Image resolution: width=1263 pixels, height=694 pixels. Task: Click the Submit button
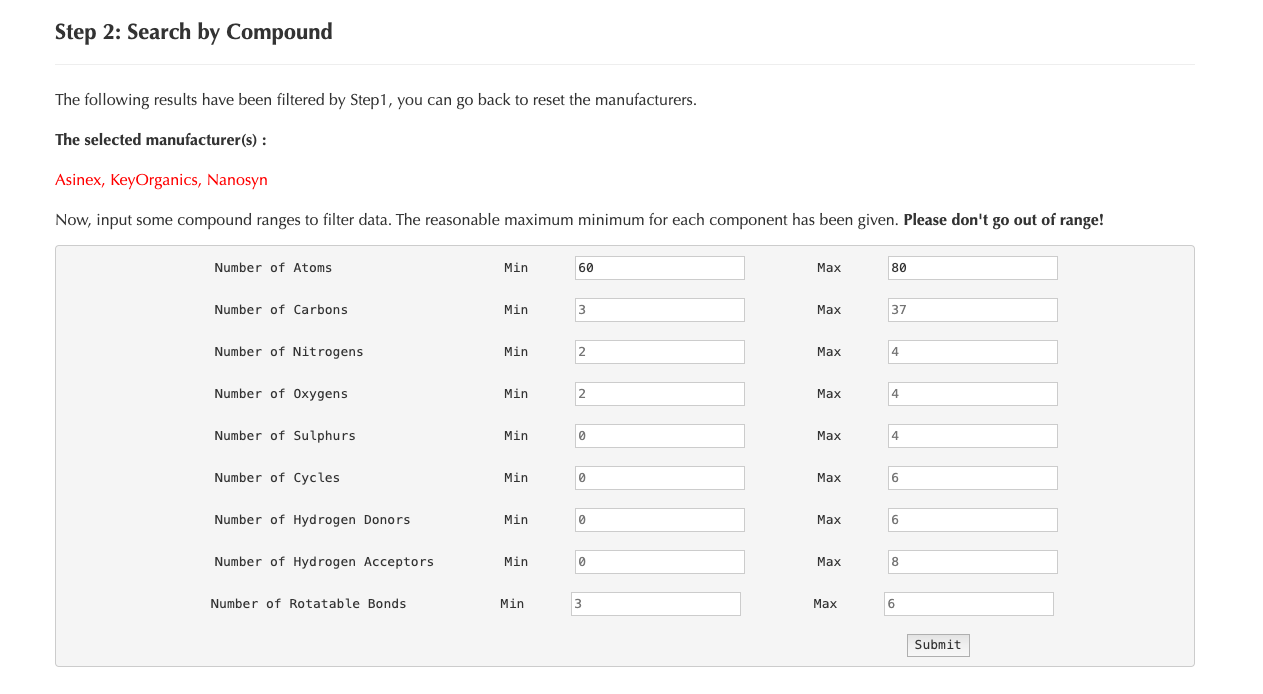point(937,645)
